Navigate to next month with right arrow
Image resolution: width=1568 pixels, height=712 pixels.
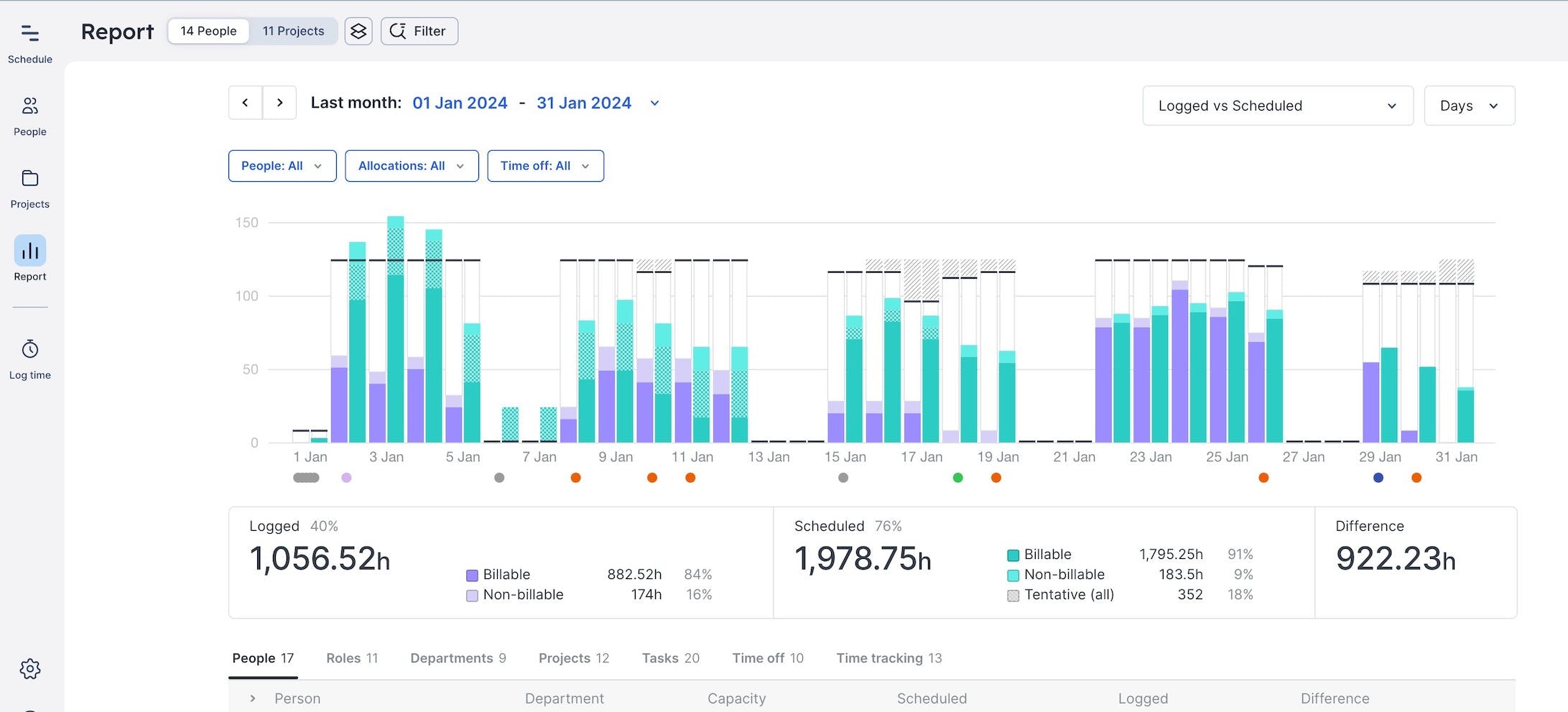coord(279,102)
